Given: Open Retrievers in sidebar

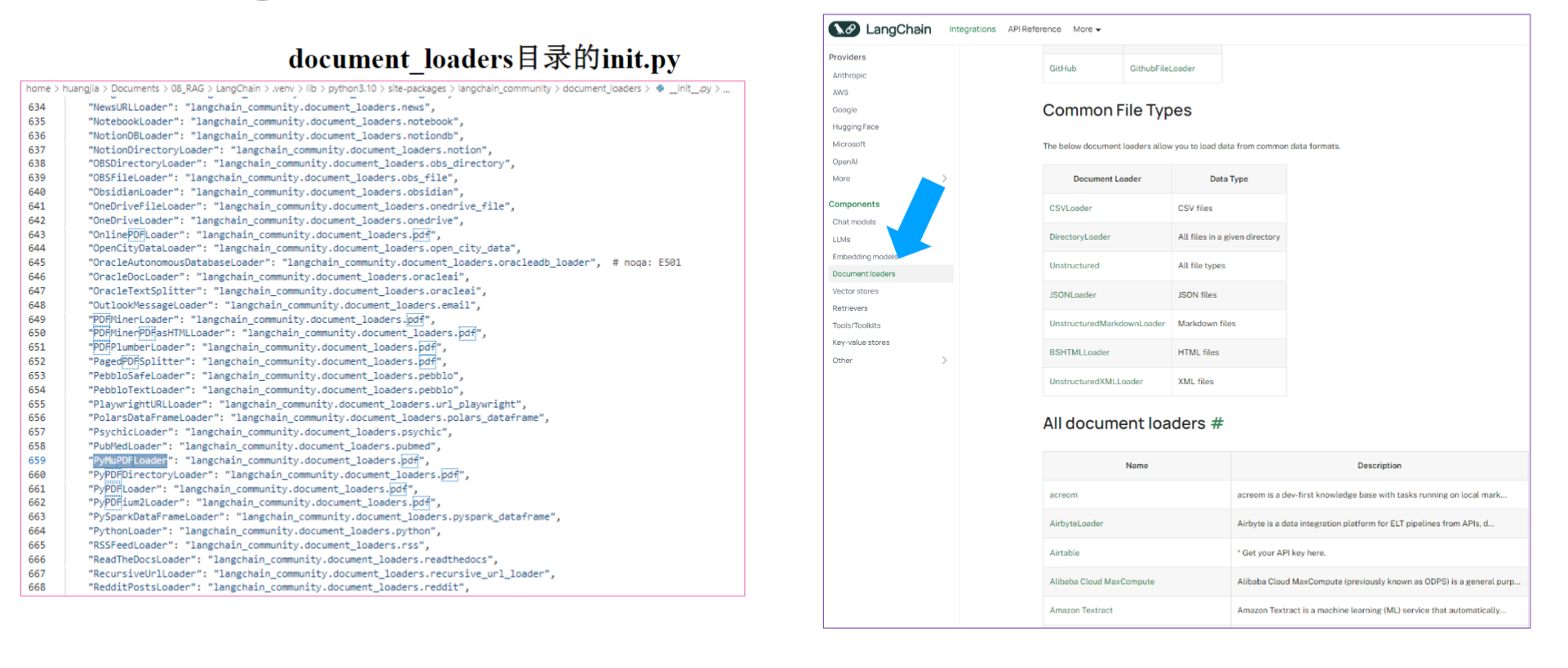Looking at the screenshot, I should [850, 308].
